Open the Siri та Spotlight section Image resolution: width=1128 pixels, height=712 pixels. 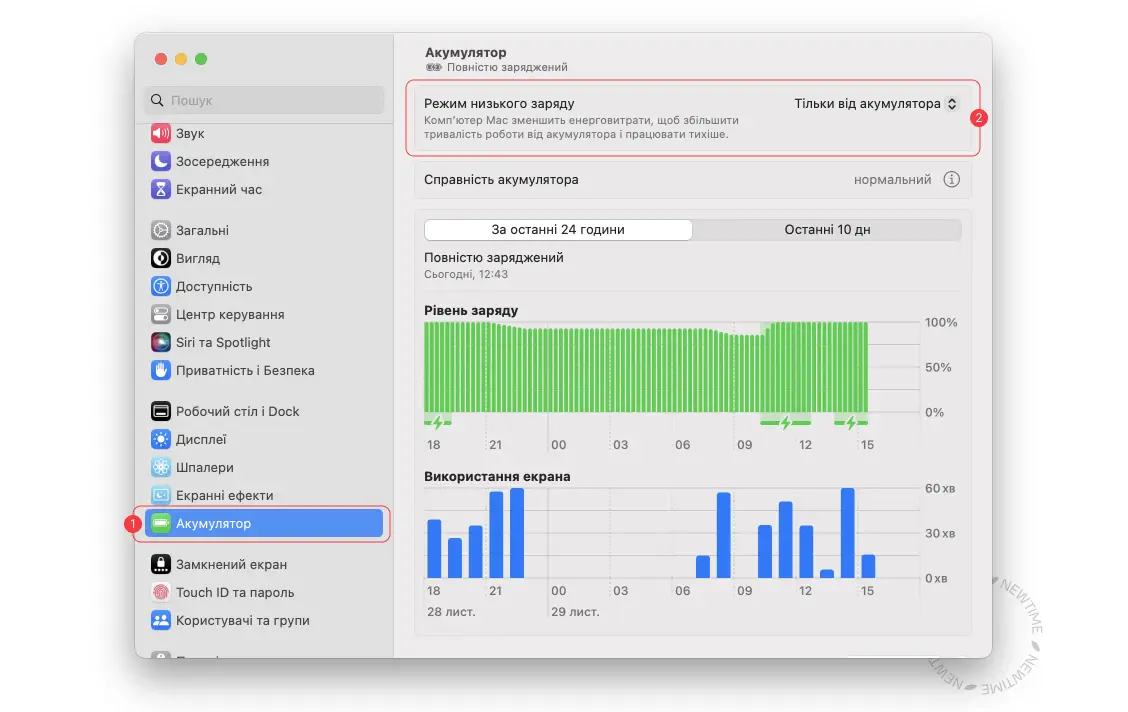tap(264, 342)
